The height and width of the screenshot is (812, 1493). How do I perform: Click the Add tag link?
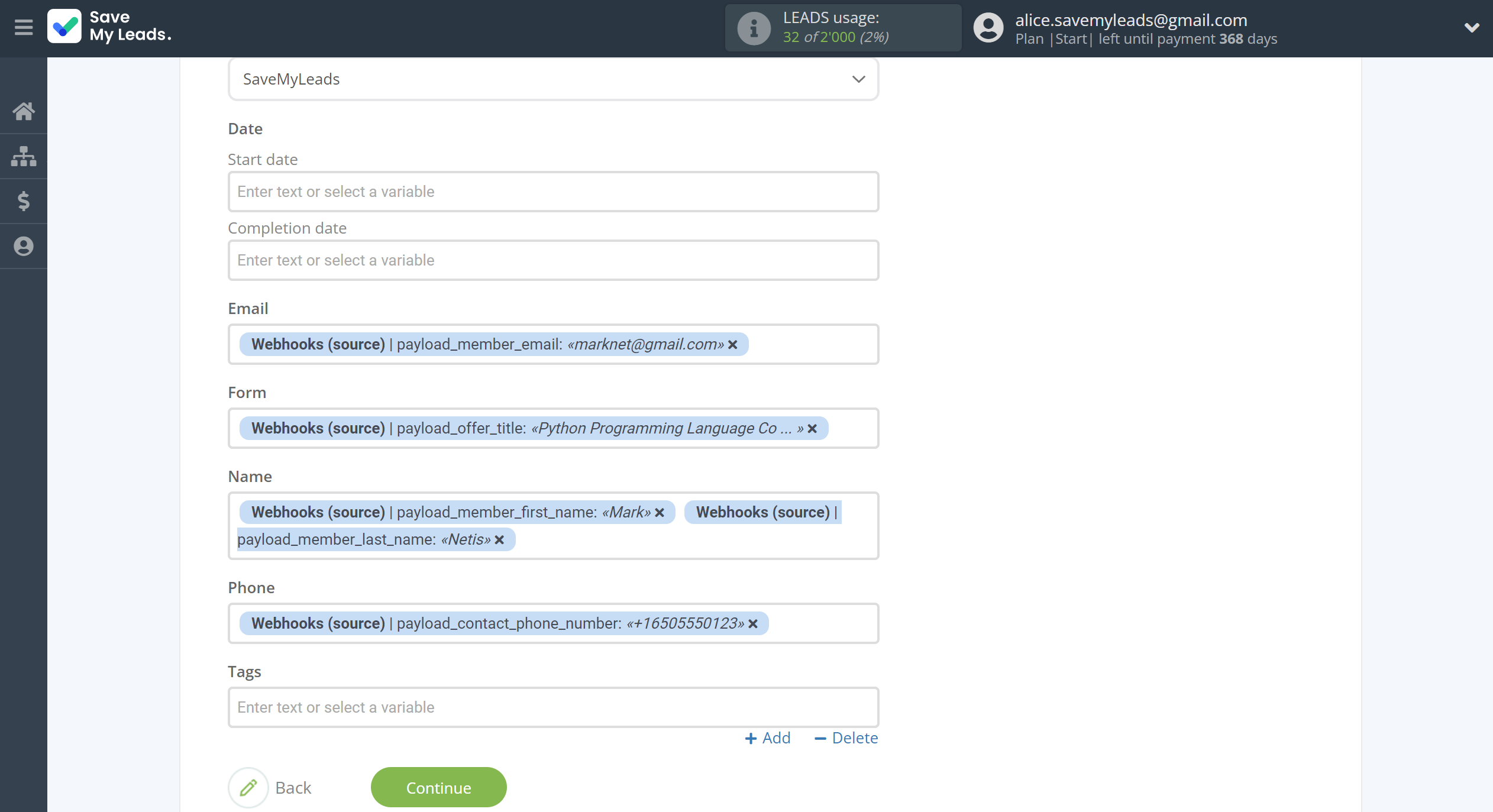point(768,738)
